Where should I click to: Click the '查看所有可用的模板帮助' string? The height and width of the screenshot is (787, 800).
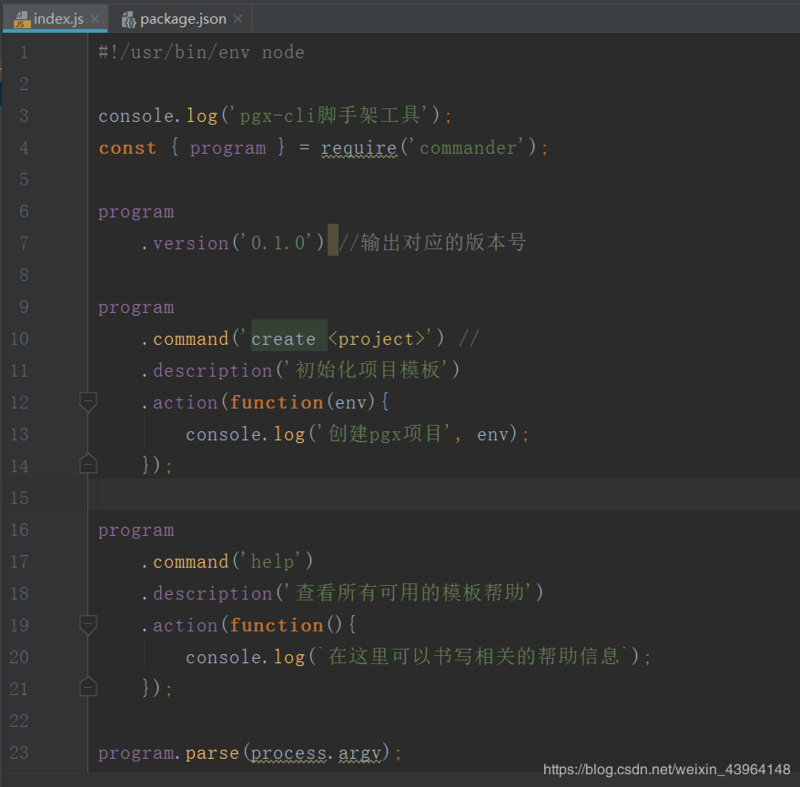(x=410, y=593)
